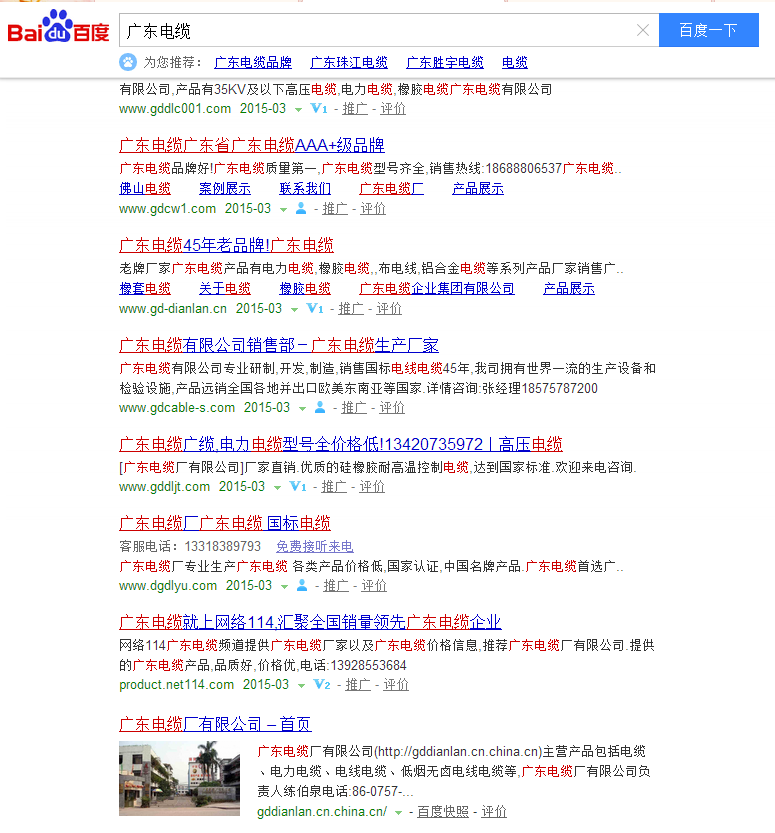Screen dimensions: 775x833
Task: Open 产品展示 sublink under 45年老品牌 result
Action: coord(569,288)
